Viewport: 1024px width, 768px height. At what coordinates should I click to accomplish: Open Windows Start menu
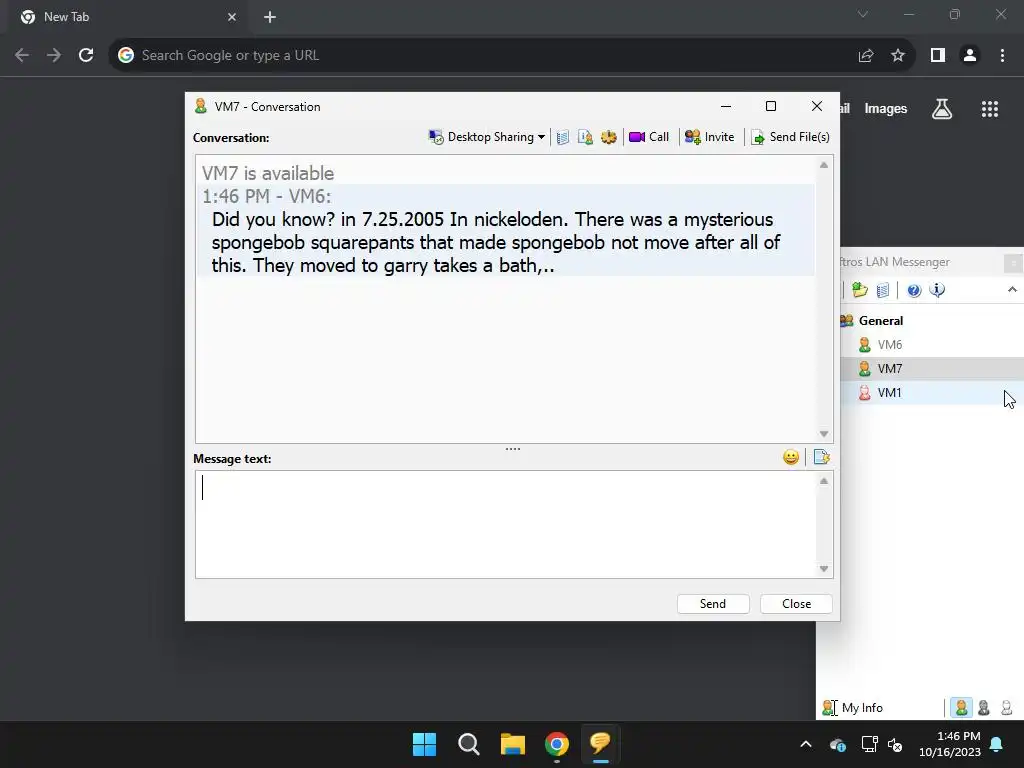424,744
